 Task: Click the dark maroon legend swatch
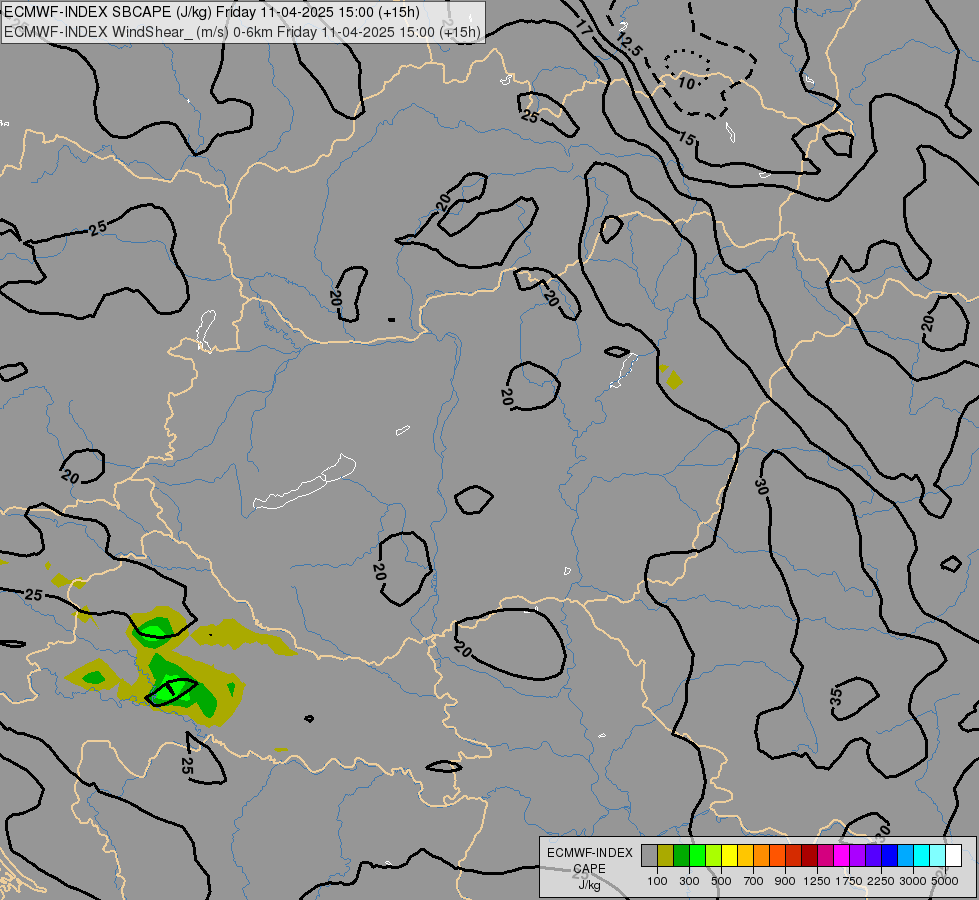coord(809,856)
